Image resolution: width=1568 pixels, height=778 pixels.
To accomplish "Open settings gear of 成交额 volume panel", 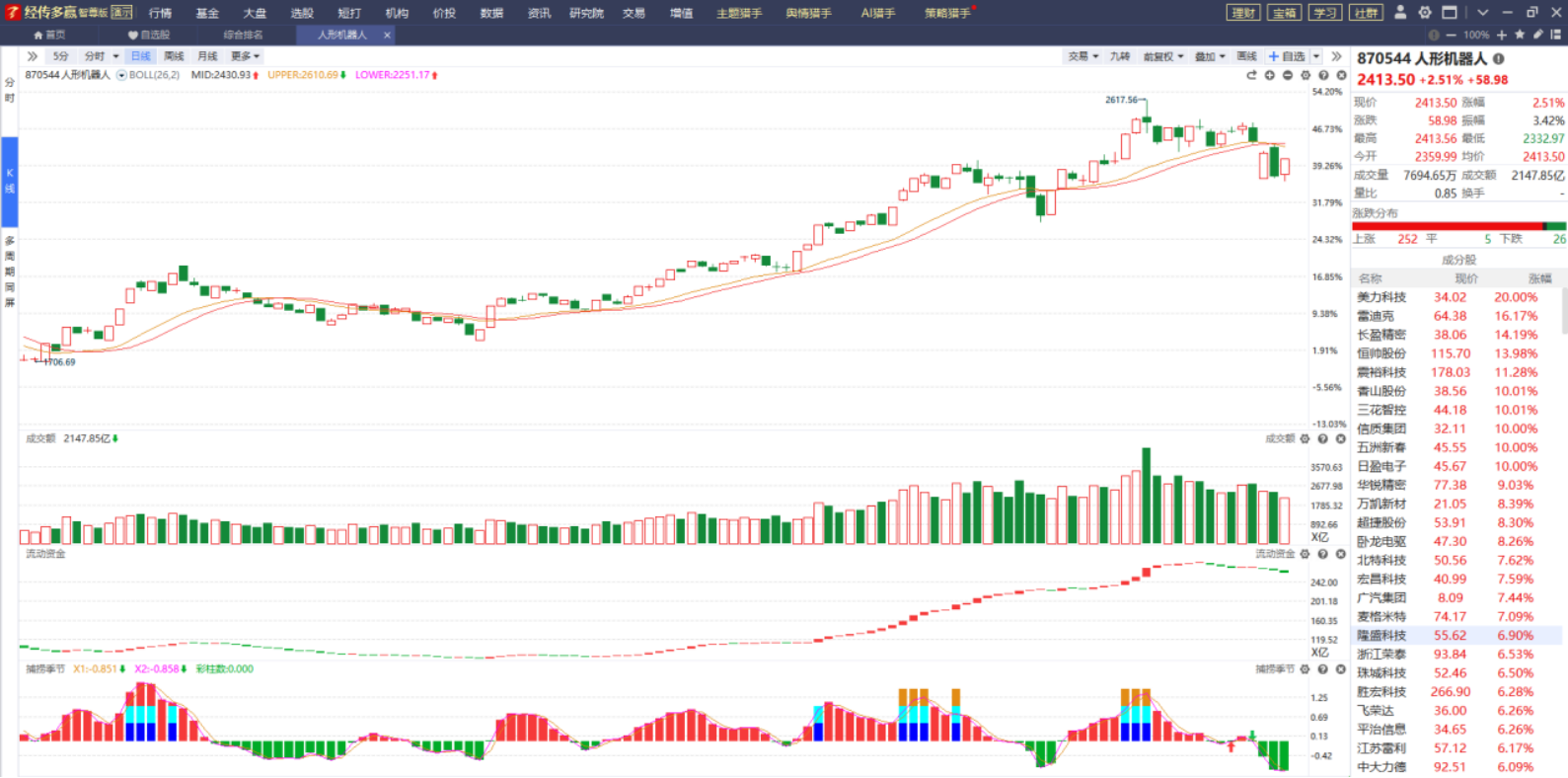I will pos(1306,439).
